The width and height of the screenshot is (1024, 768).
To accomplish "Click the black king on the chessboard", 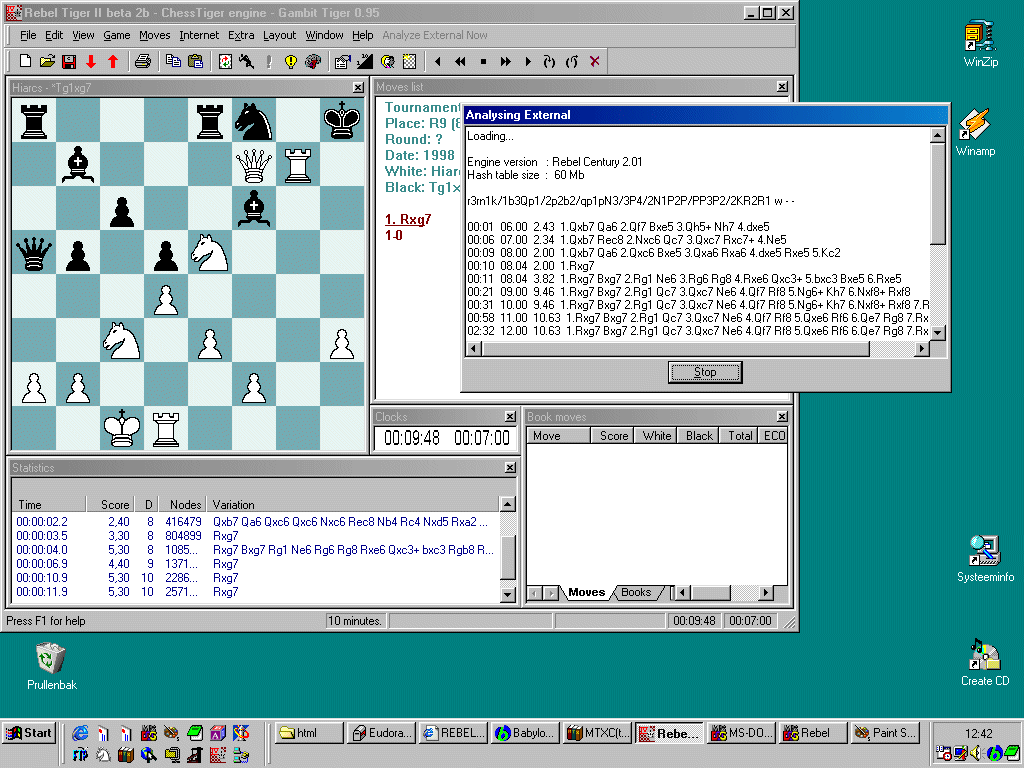I will click(x=342, y=120).
